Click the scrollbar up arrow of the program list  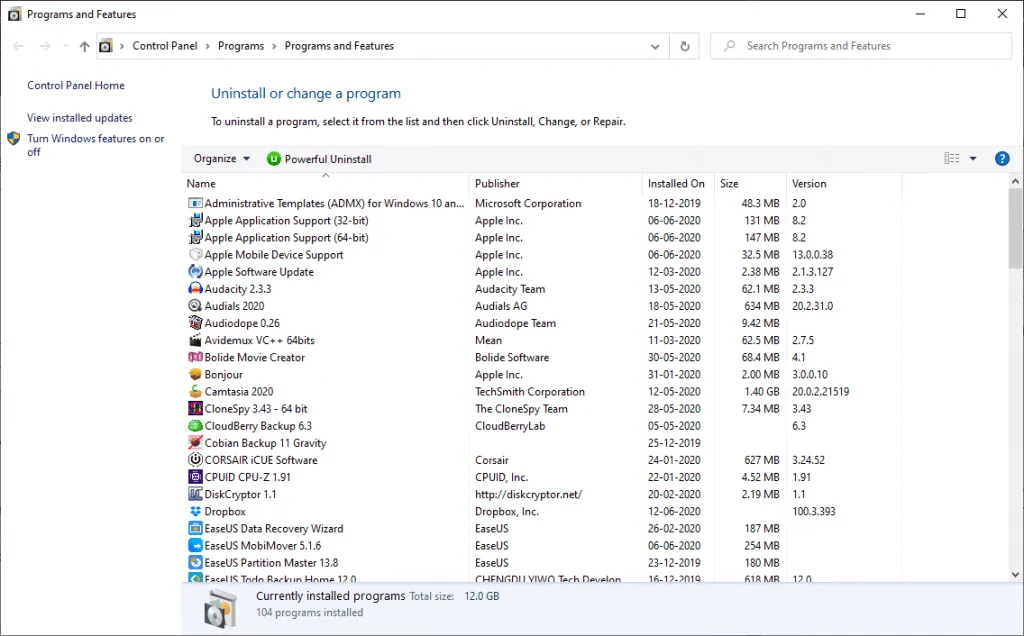click(x=1015, y=181)
